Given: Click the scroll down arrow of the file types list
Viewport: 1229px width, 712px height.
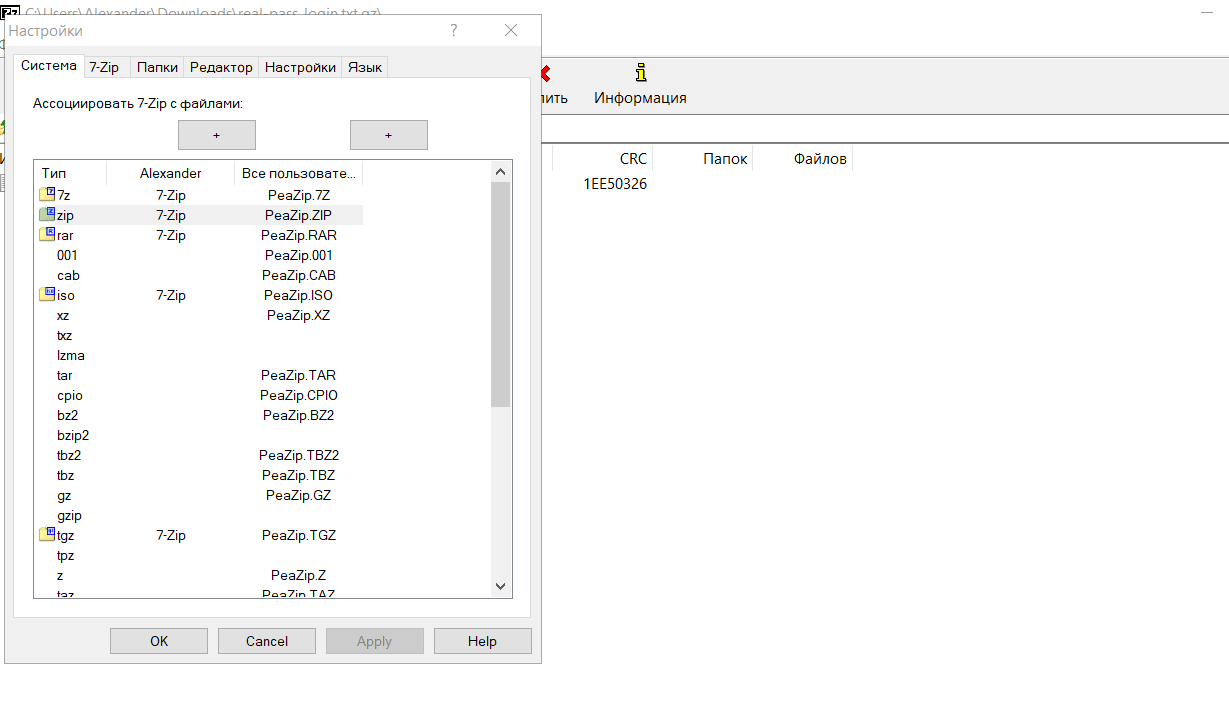Looking at the screenshot, I should (501, 586).
